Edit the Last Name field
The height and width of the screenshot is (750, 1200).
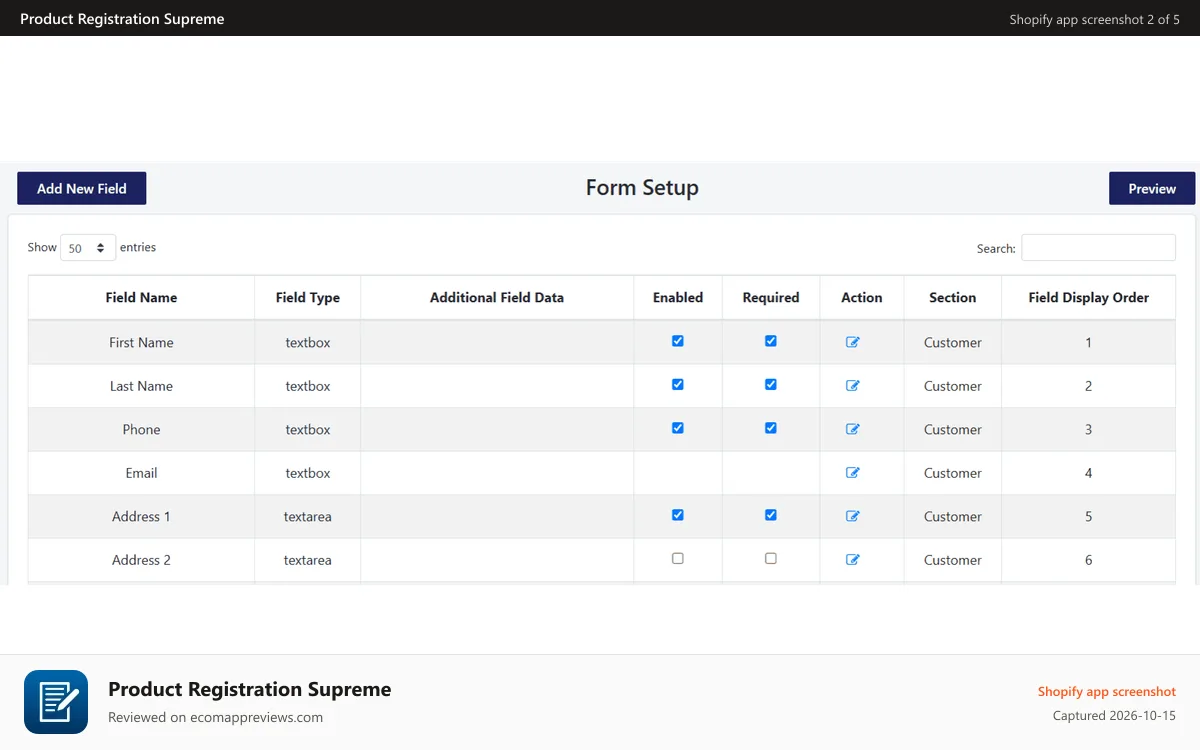[853, 385]
